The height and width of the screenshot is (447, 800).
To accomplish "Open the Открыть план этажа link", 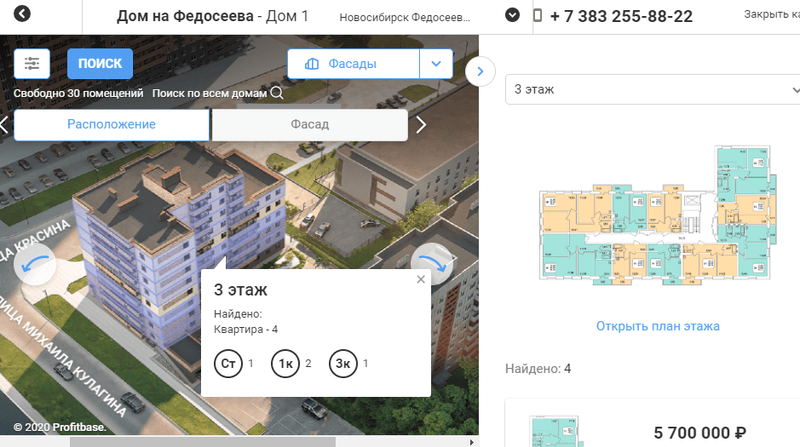I will click(x=657, y=326).
